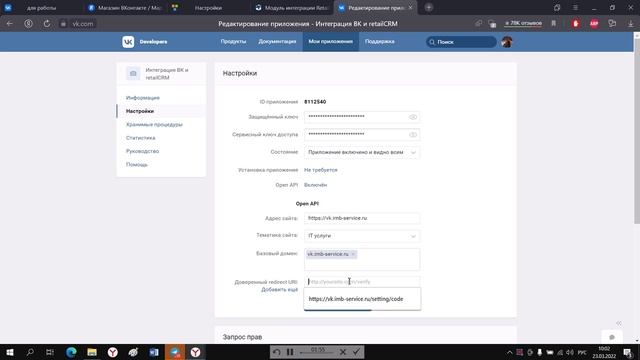
Task: Open the chat bubble icon near the page's lower corner
Action: point(611,337)
